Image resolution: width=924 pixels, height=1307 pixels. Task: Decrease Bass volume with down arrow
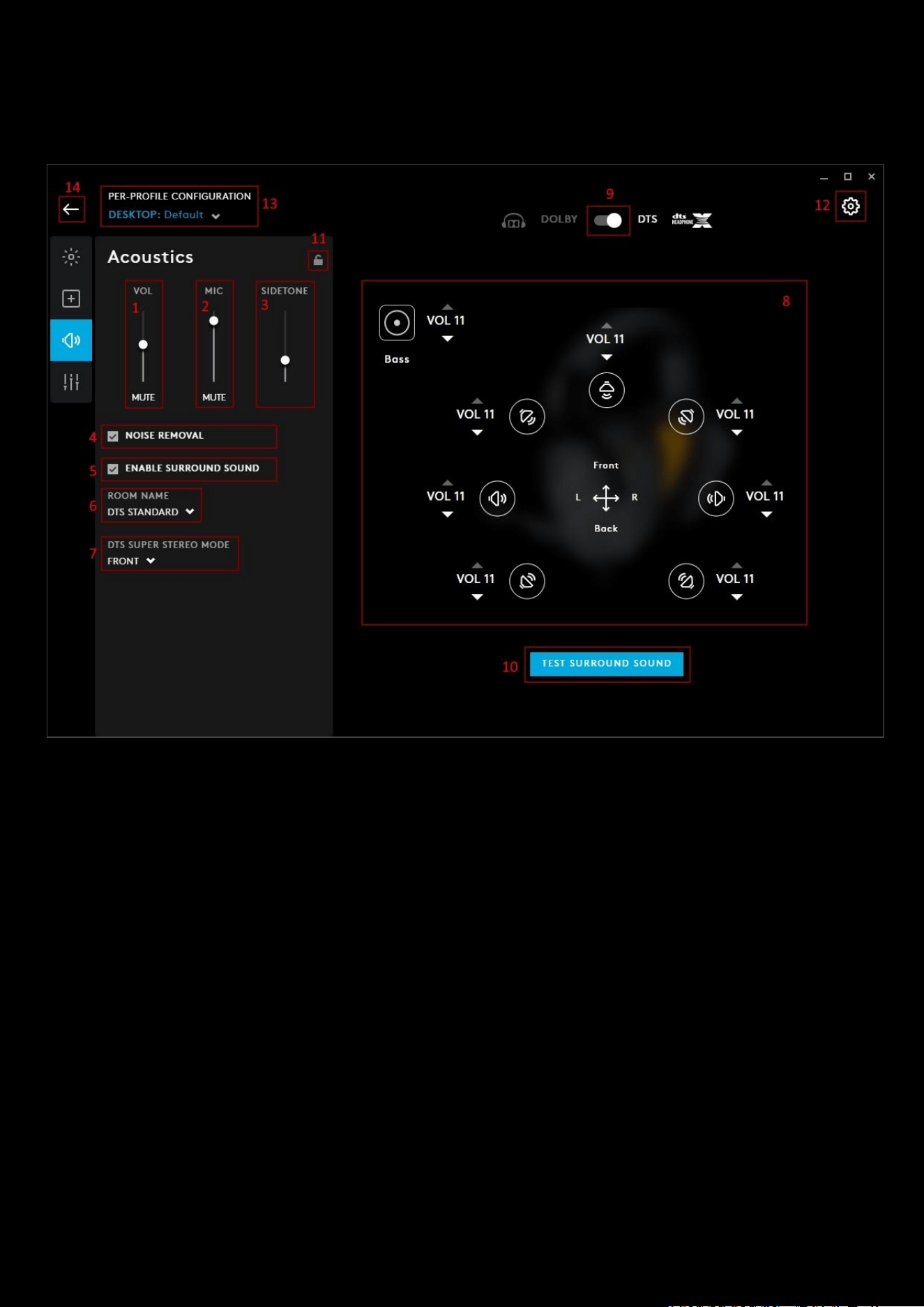pos(448,339)
